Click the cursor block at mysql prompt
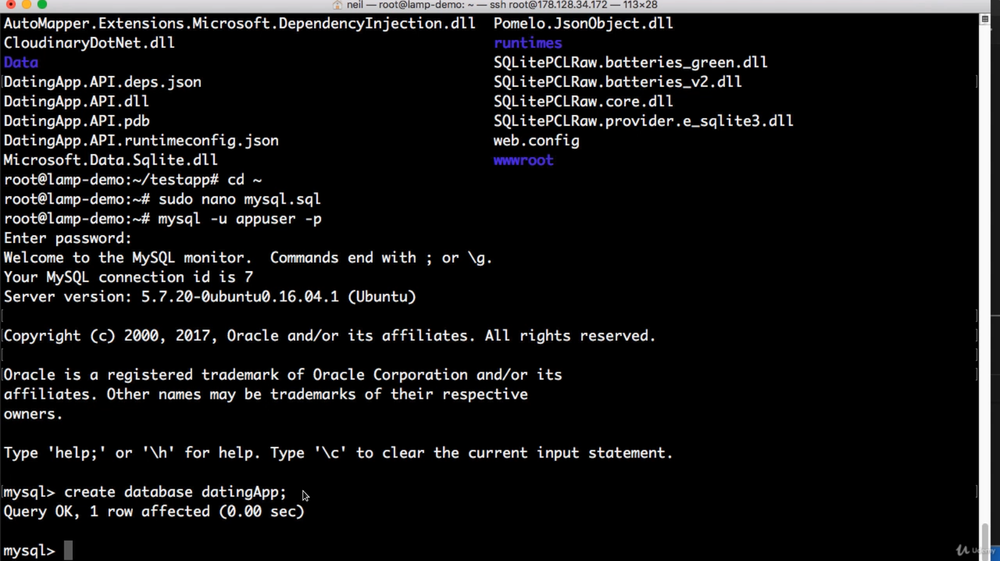 [x=68, y=550]
